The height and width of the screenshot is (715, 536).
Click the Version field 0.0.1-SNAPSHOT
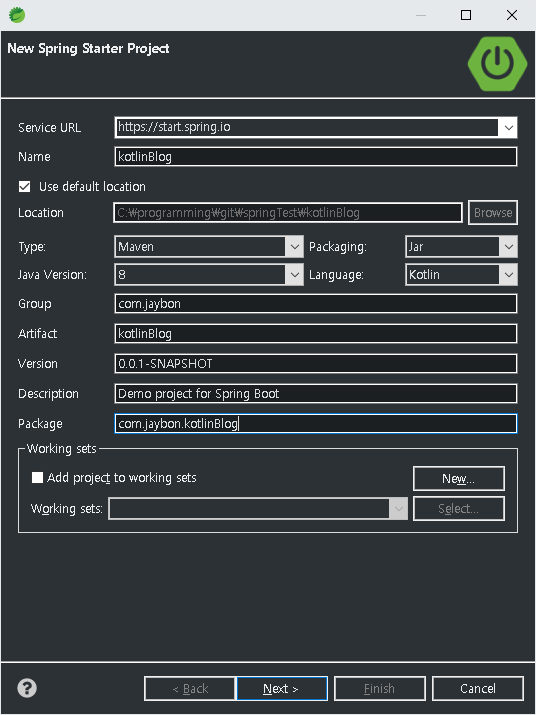pyautogui.click(x=316, y=364)
